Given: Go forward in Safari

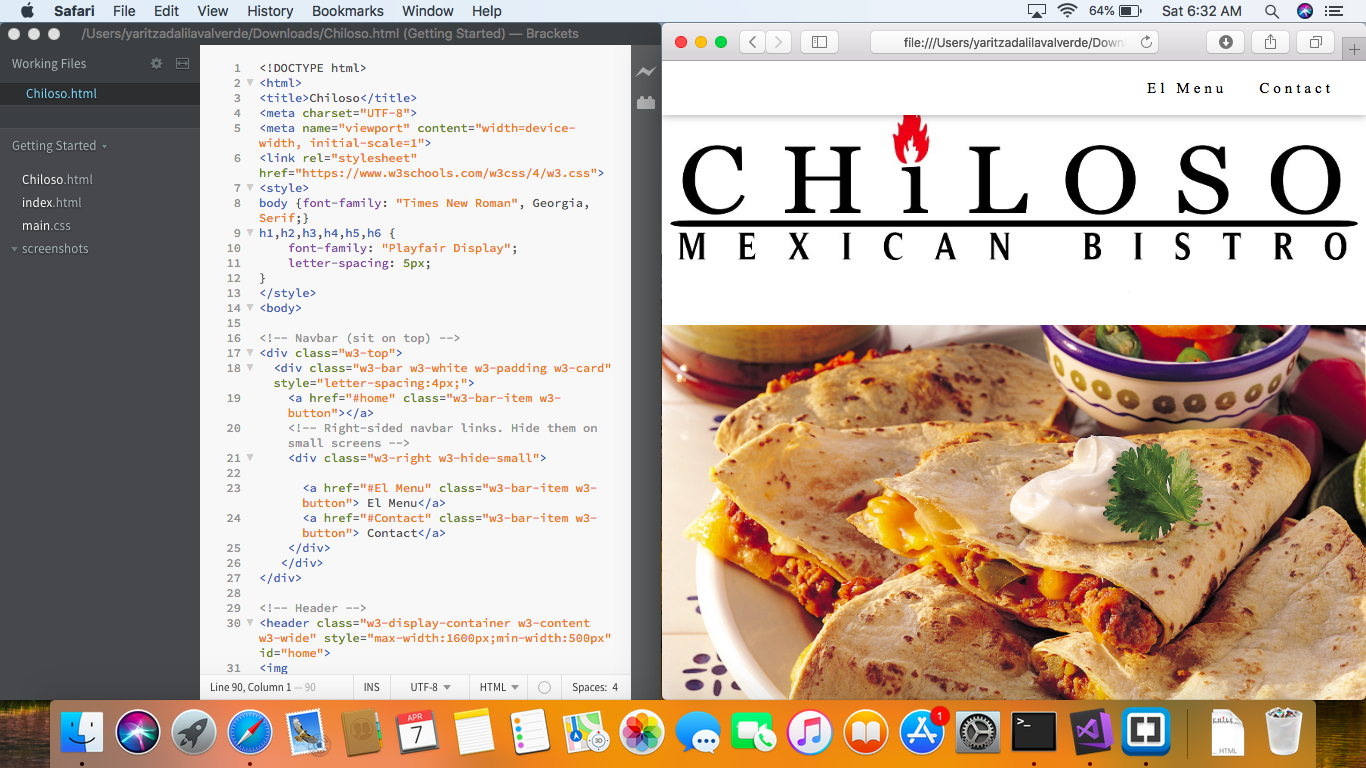Looking at the screenshot, I should [778, 42].
